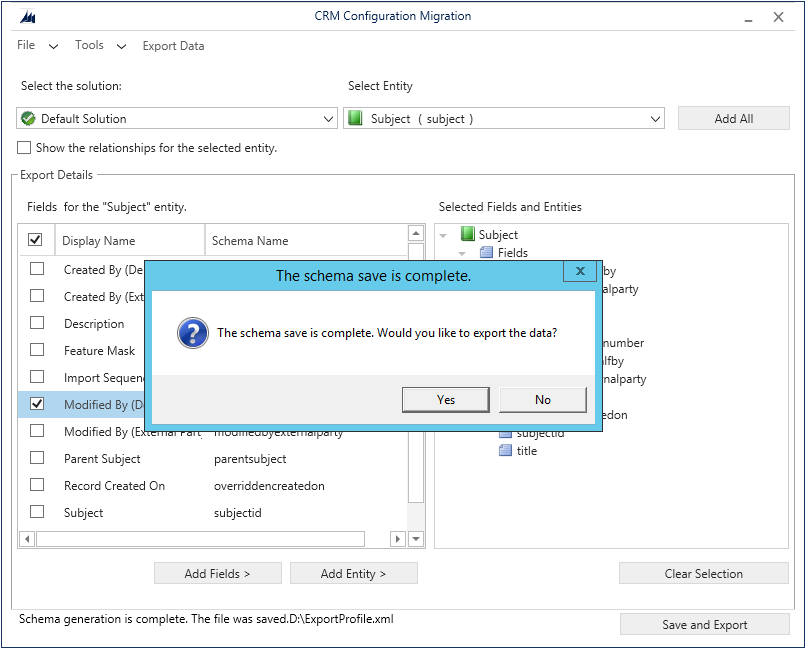Check the Created By (Delegate) row checkbox
The height and width of the screenshot is (649, 807).
[x=37, y=269]
